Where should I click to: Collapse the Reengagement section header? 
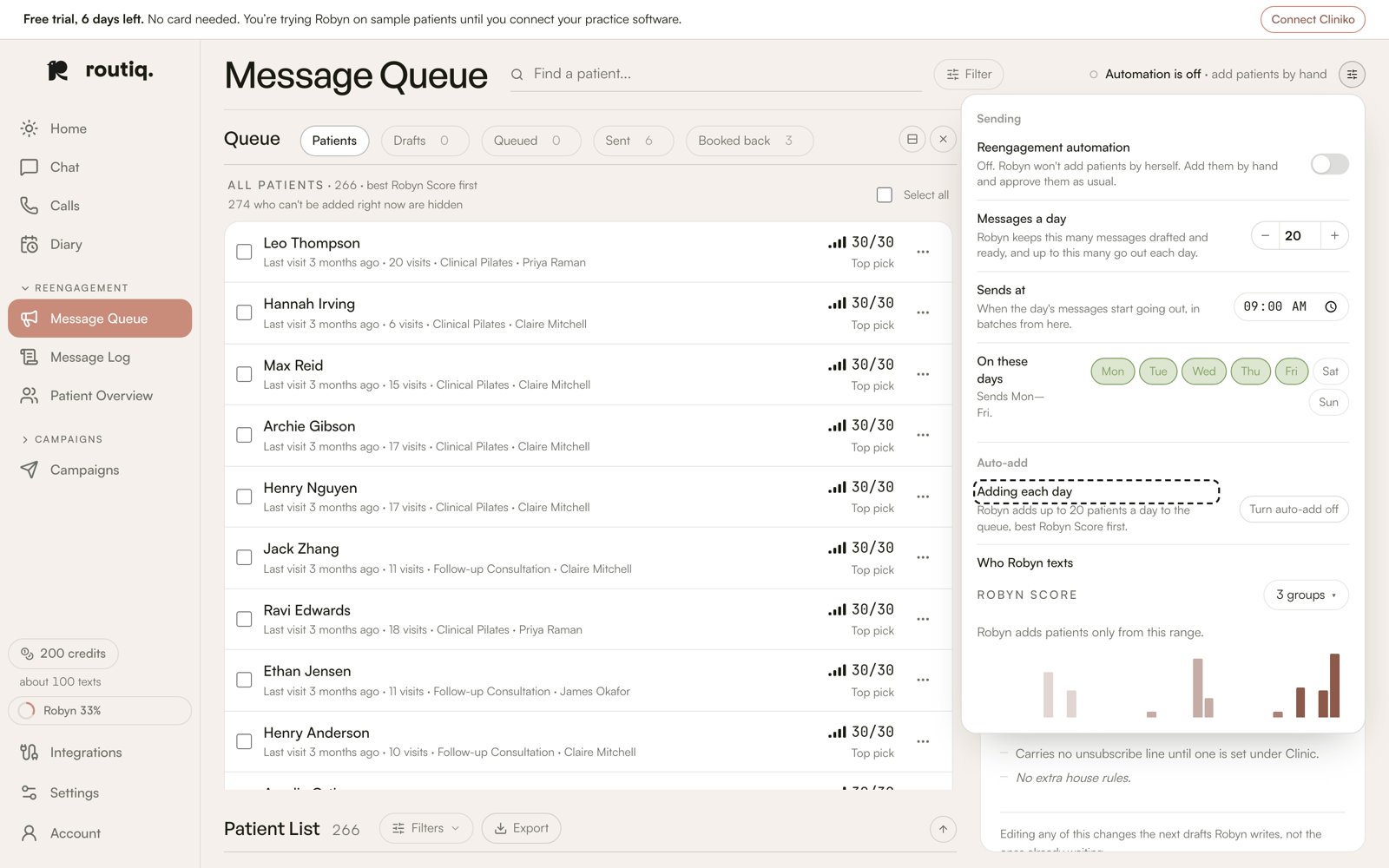[75, 288]
